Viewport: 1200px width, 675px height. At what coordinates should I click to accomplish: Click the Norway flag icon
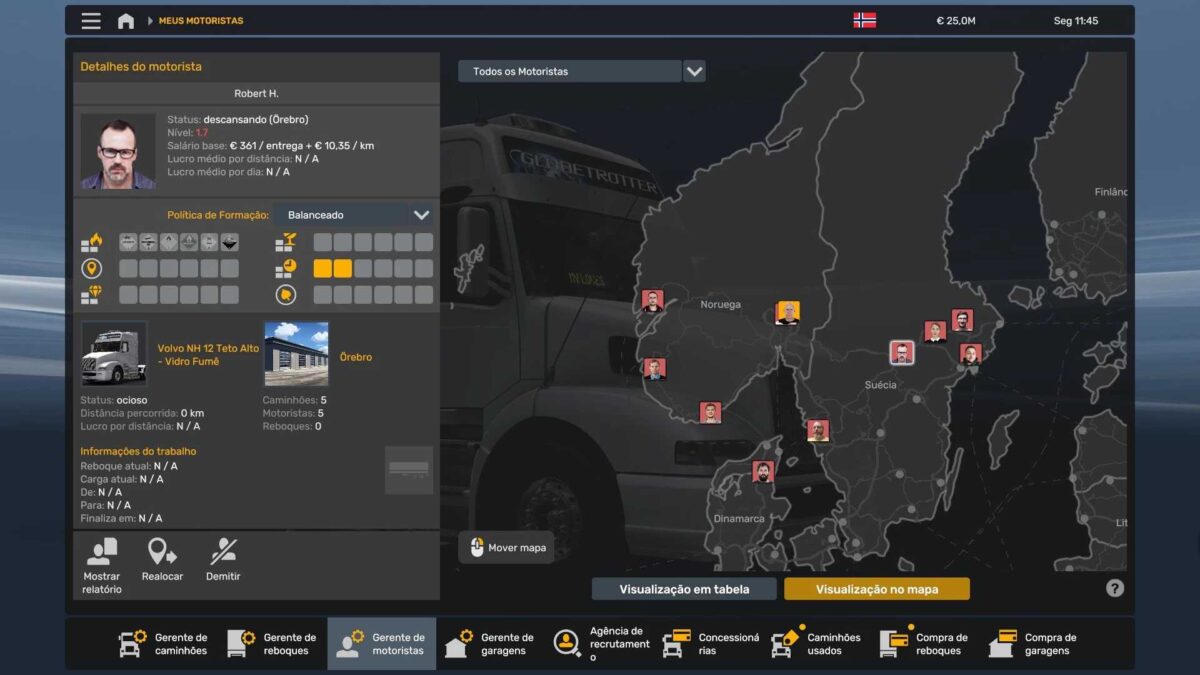[864, 21]
